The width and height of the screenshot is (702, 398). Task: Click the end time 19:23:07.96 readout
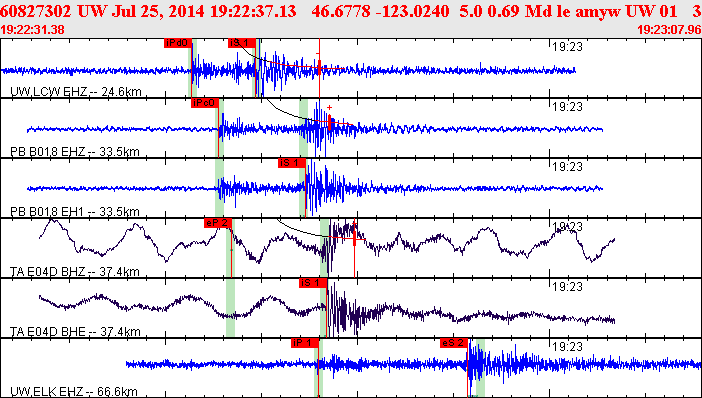[669, 30]
